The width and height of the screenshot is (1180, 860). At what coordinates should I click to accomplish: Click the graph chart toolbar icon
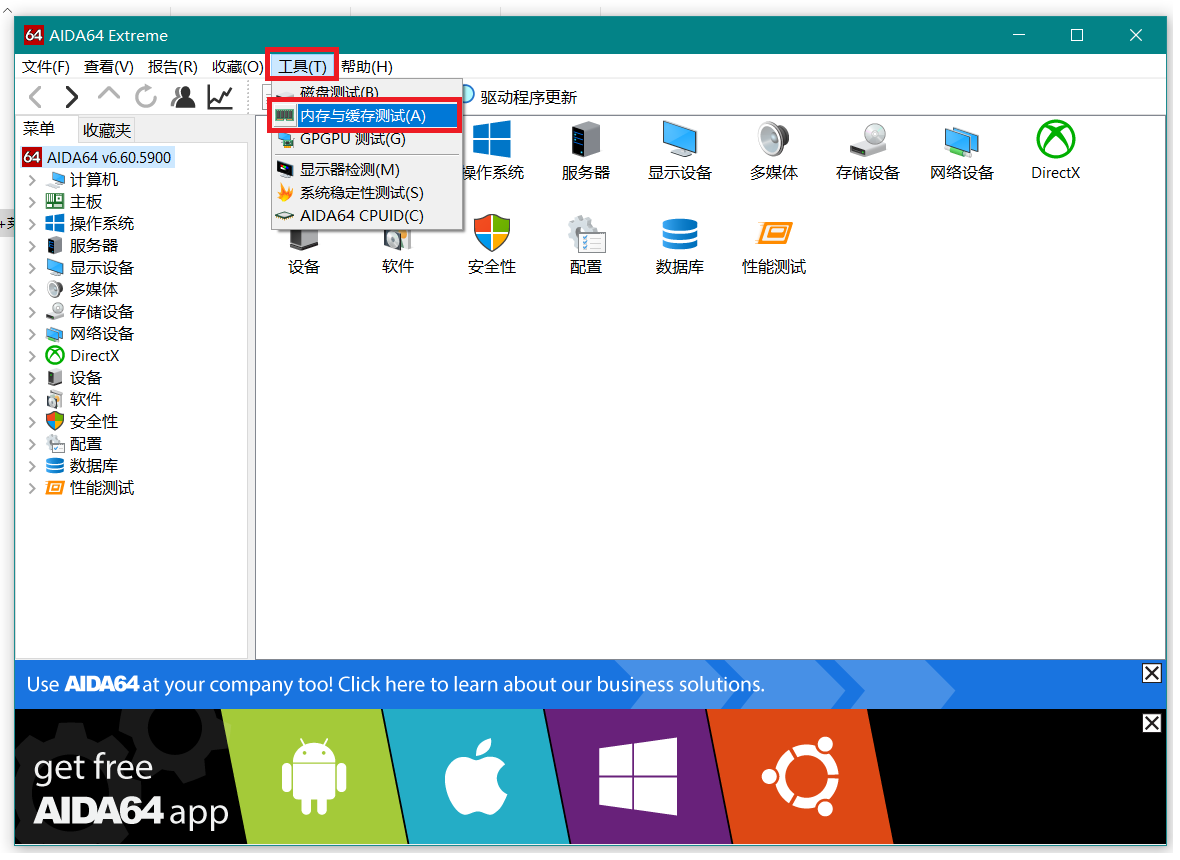[220, 97]
